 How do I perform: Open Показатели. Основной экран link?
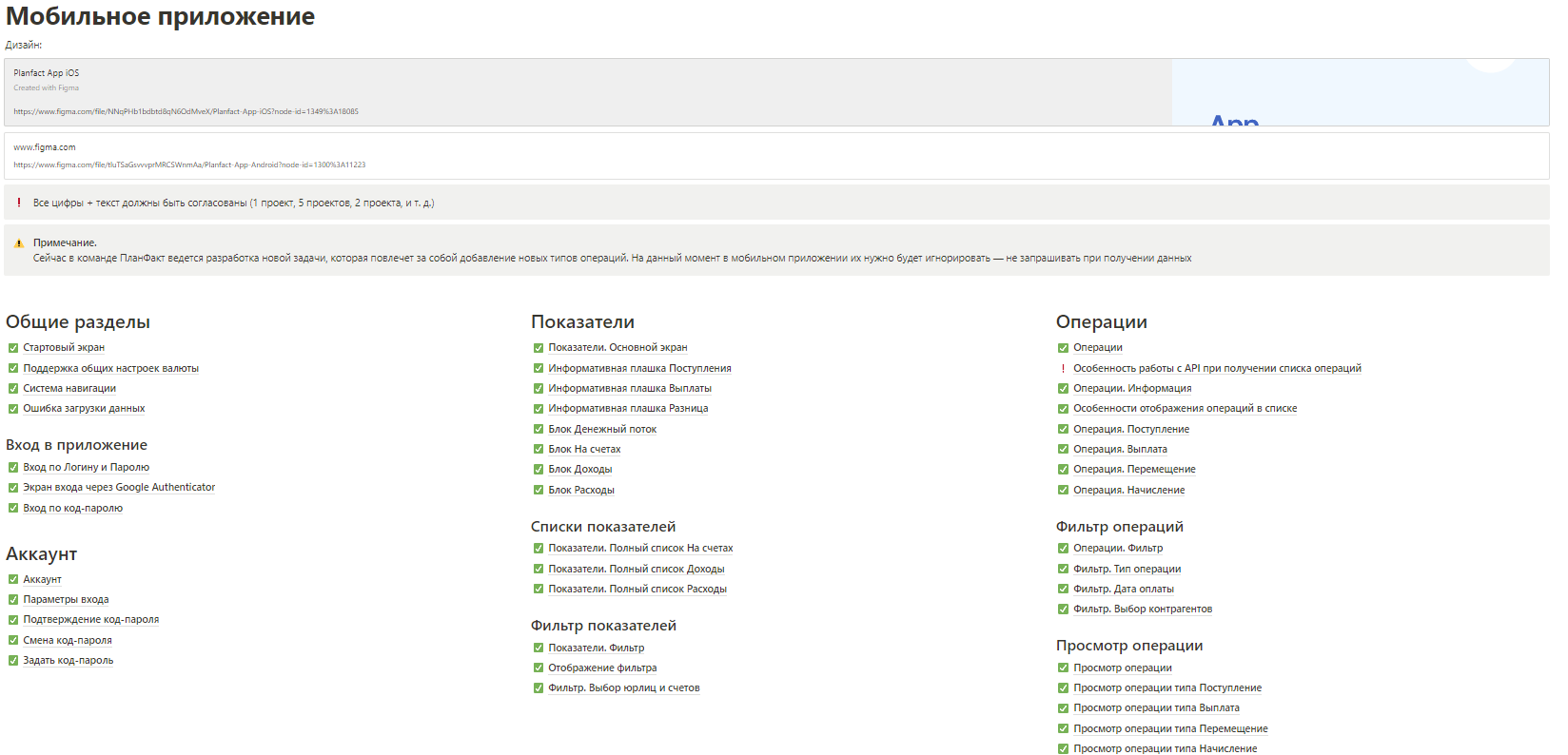[x=617, y=348]
